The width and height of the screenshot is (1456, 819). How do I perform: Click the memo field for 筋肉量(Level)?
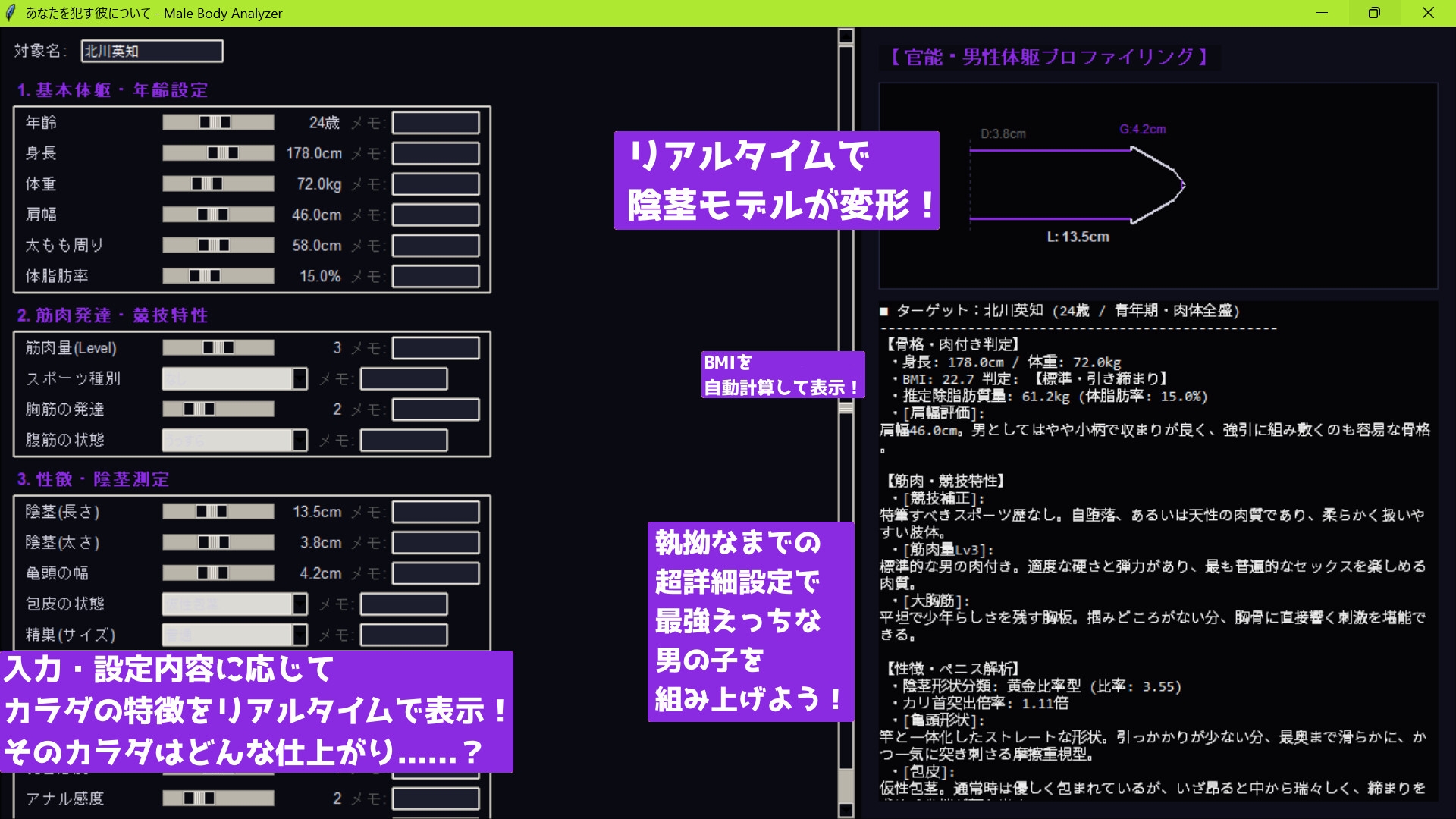pos(435,347)
